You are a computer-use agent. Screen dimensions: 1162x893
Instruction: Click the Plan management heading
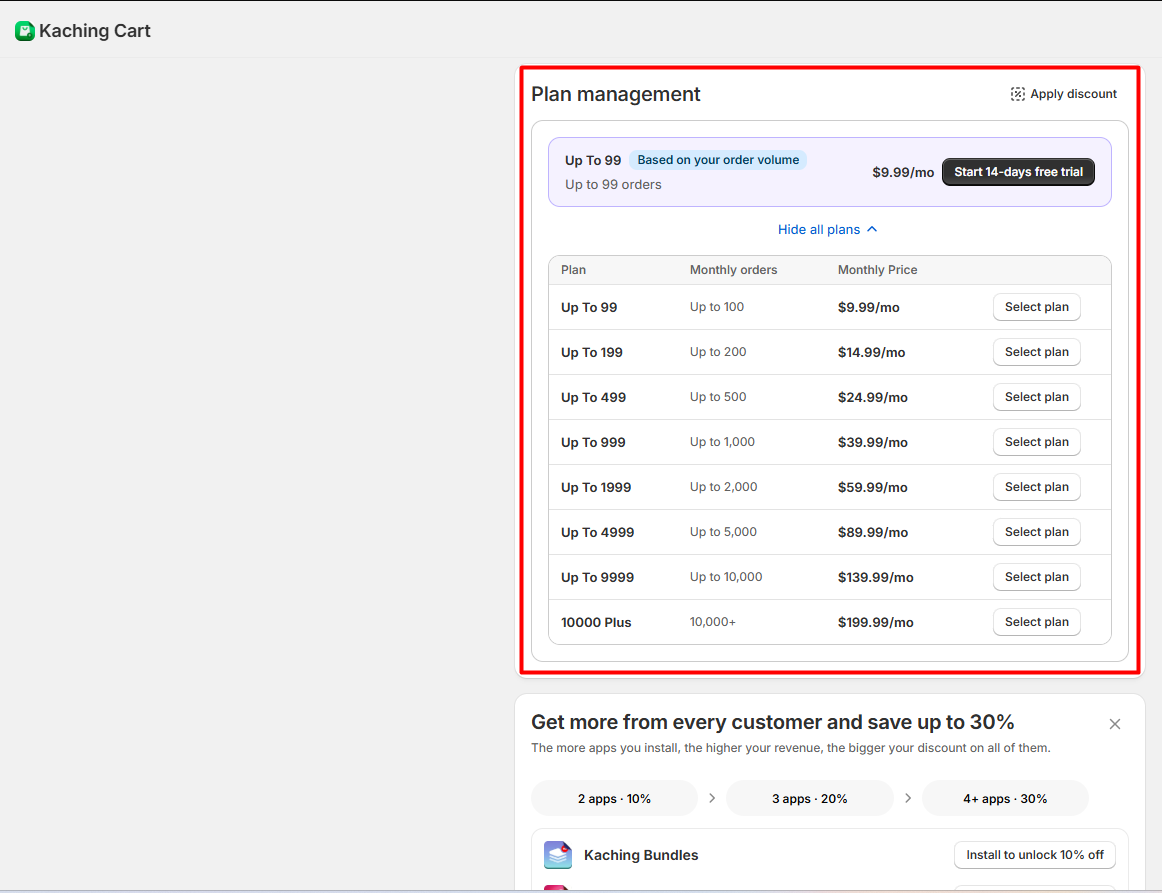point(616,94)
